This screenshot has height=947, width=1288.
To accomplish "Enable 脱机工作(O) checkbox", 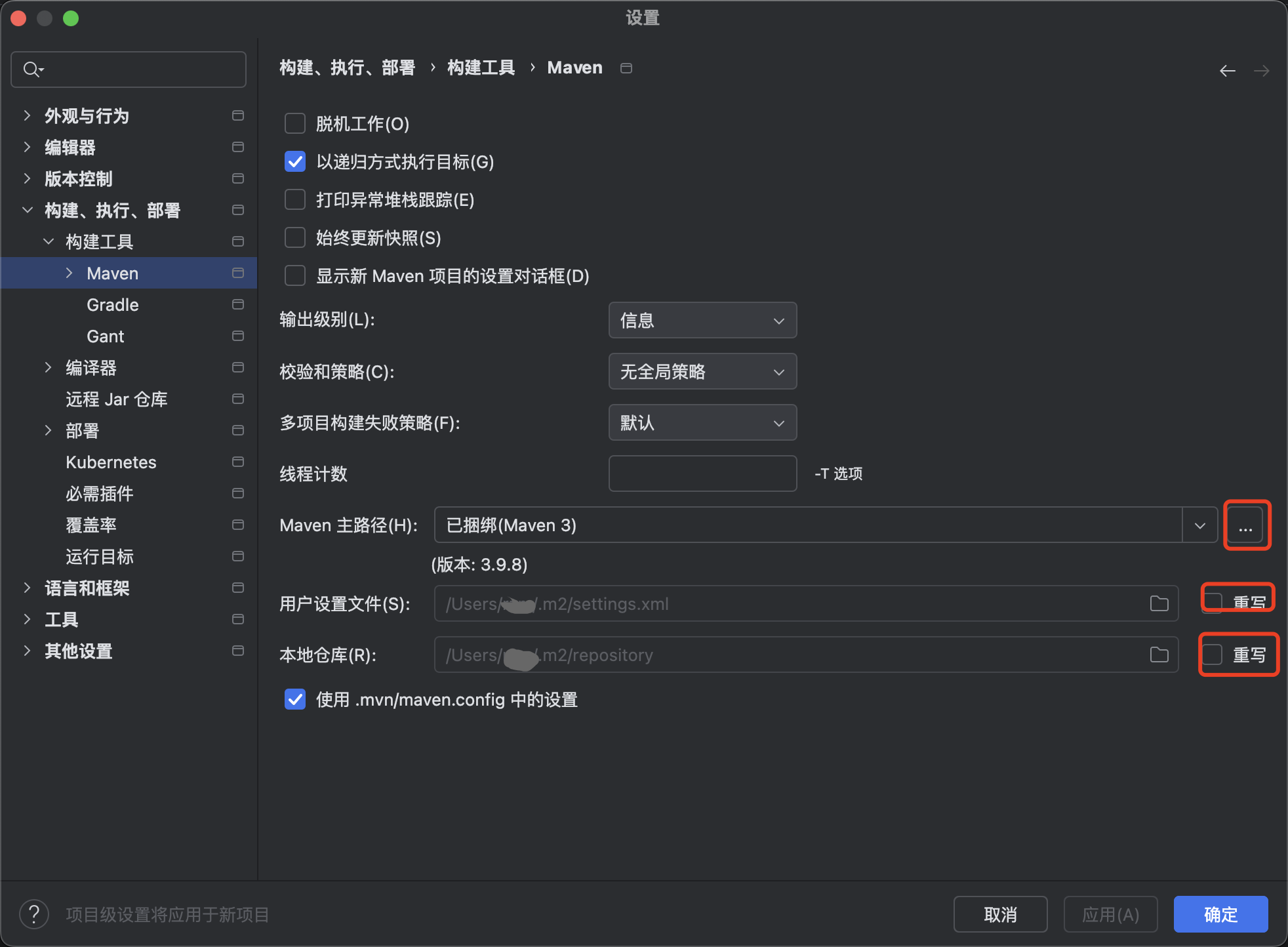I will pos(295,123).
